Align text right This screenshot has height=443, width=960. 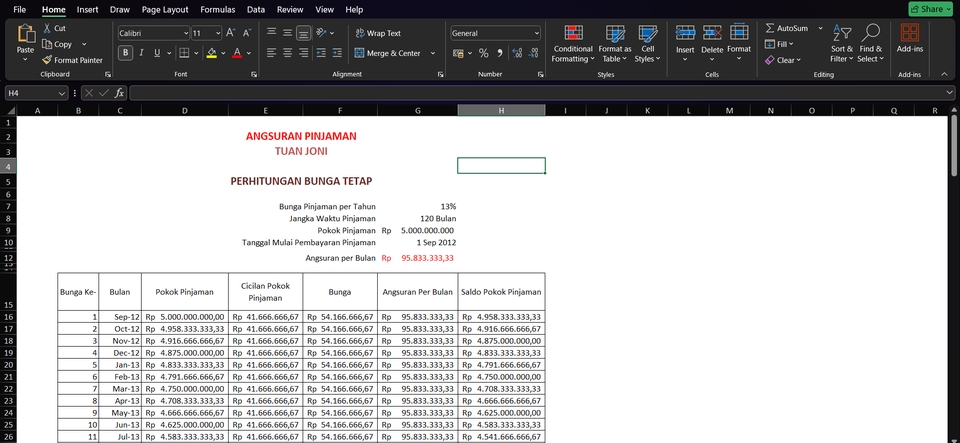(x=303, y=53)
